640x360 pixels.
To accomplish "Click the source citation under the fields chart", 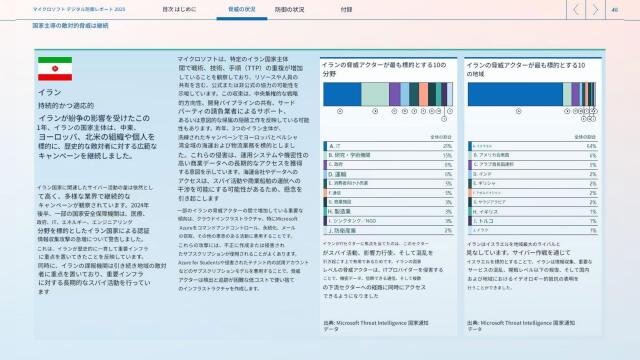I will coord(376,326).
